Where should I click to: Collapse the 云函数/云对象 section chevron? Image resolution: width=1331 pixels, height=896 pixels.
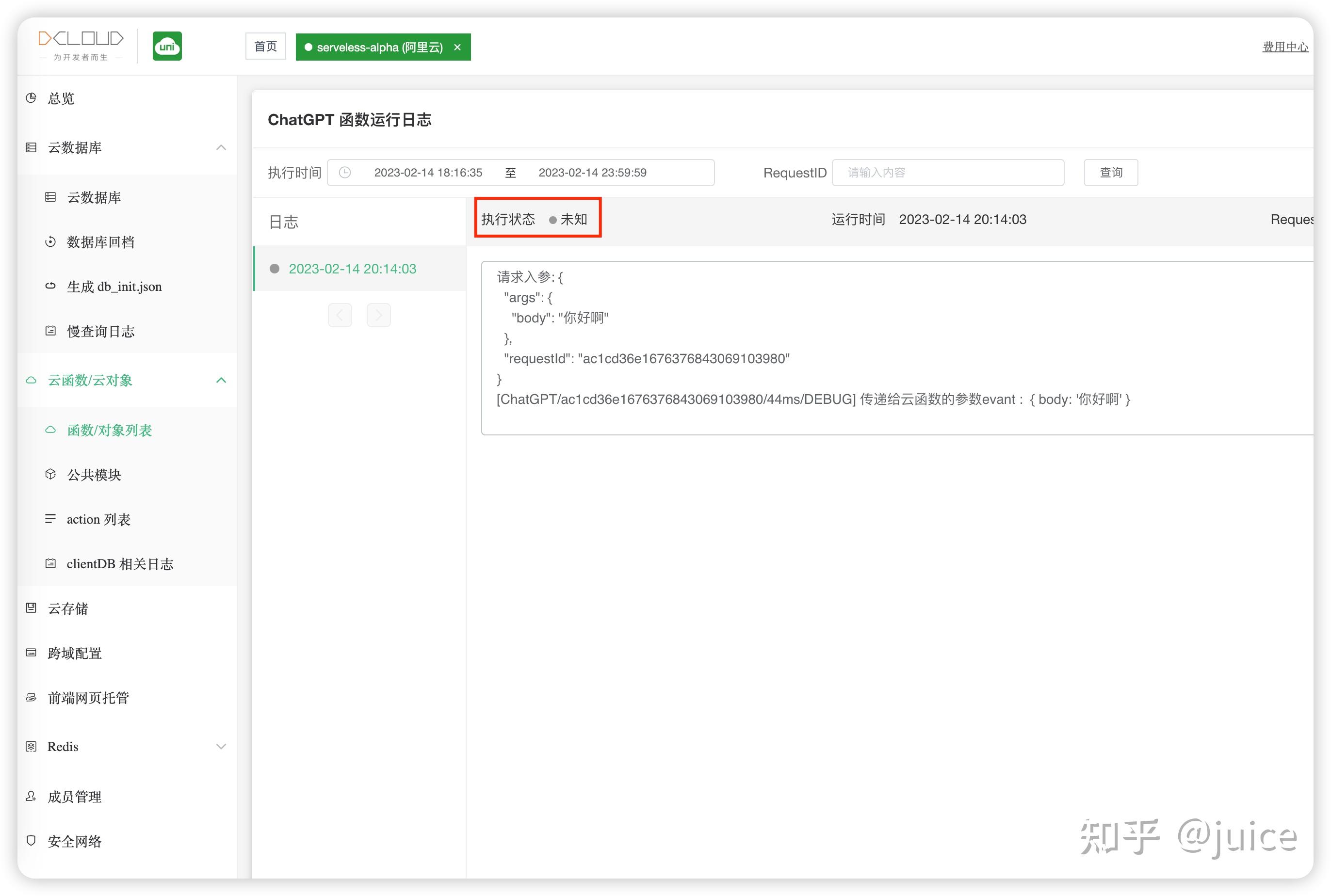pyautogui.click(x=221, y=380)
